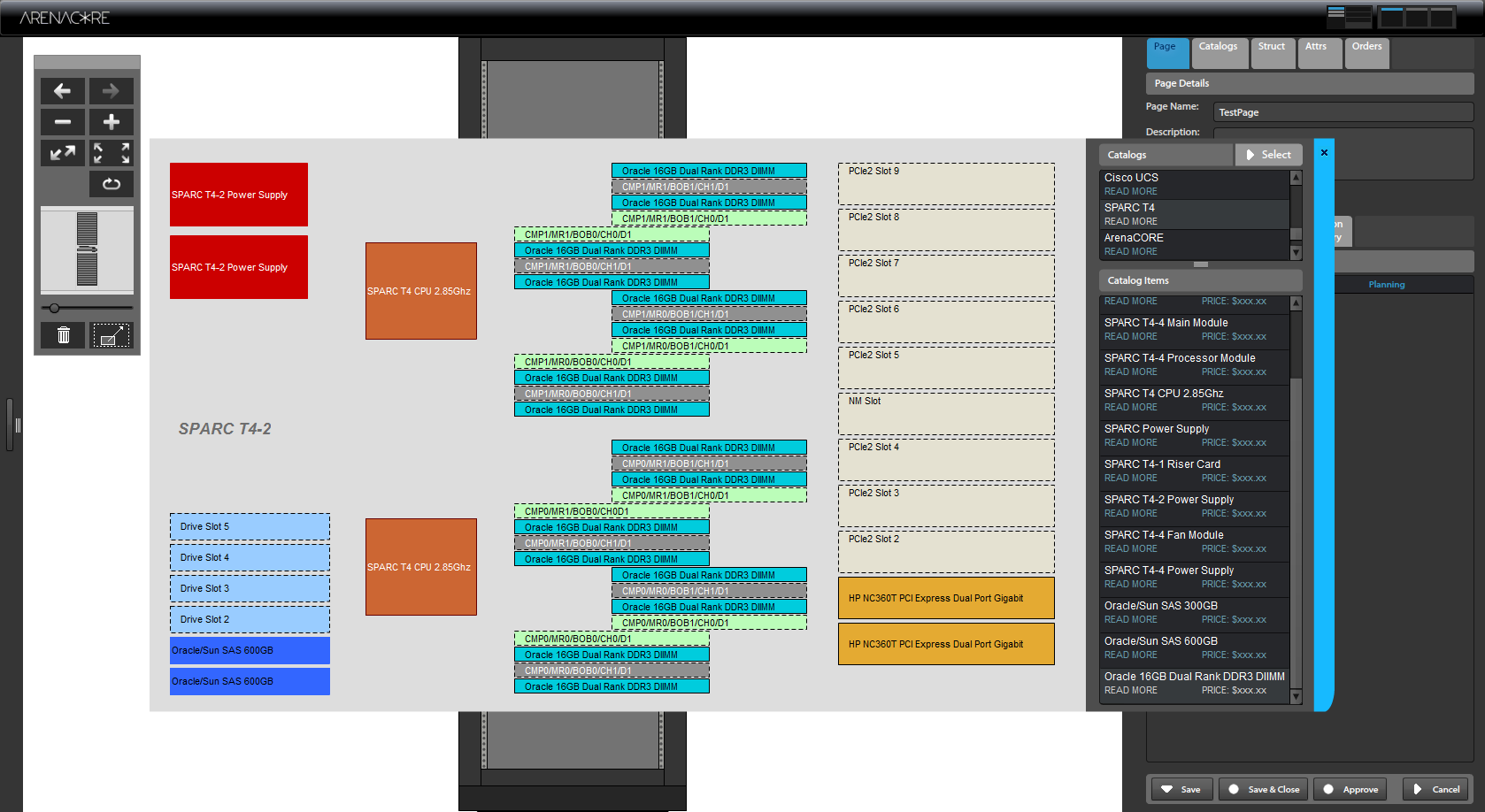Click the Page Name input field
The width and height of the screenshot is (1485, 812).
point(1342,112)
